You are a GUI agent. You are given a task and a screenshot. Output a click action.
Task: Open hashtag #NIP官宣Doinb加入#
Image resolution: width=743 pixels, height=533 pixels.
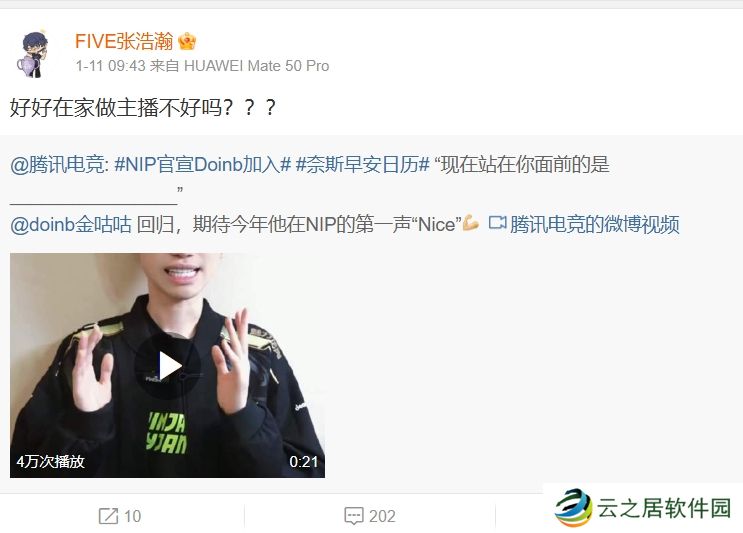coord(202,165)
